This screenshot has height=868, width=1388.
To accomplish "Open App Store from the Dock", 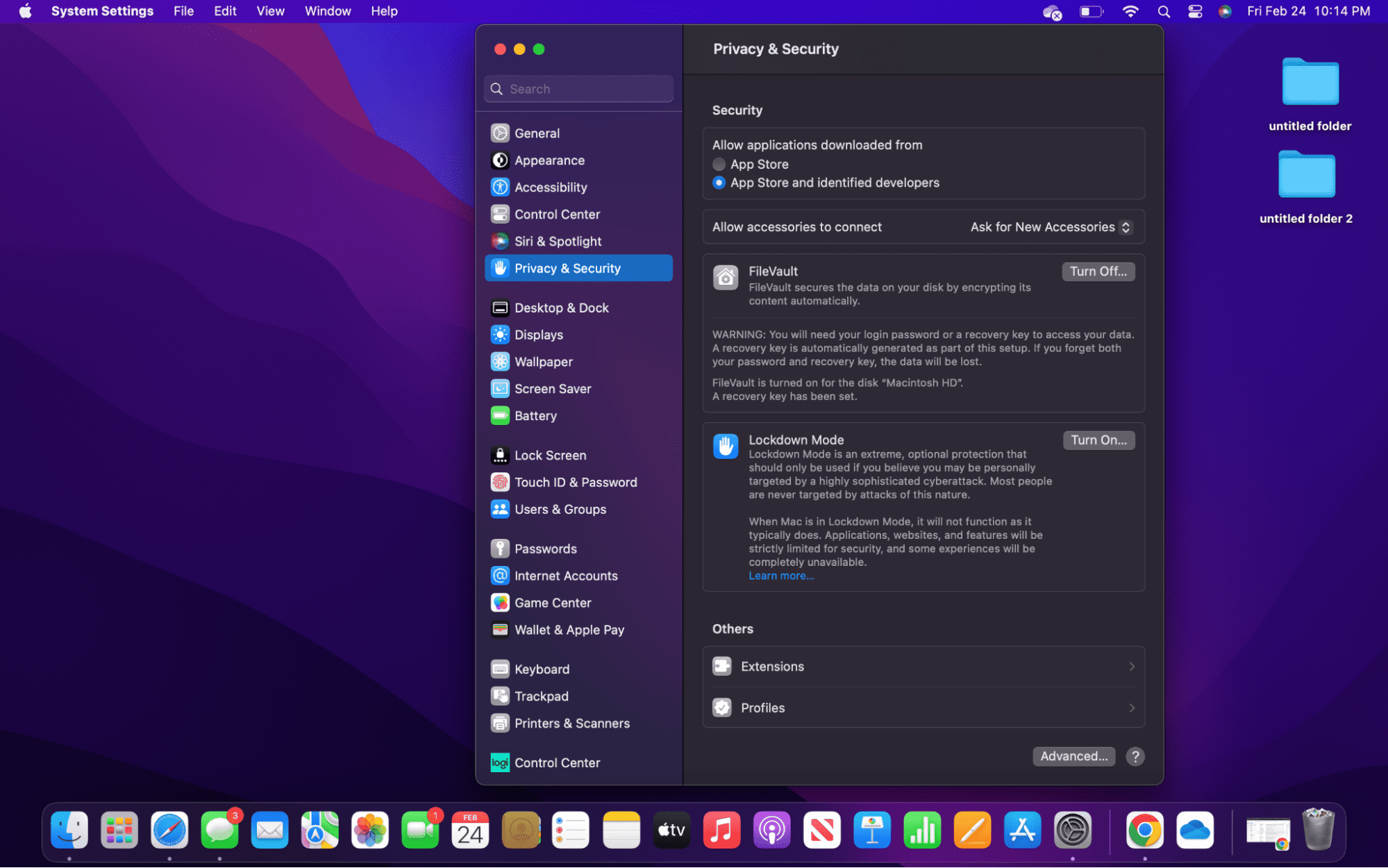I will (1022, 831).
